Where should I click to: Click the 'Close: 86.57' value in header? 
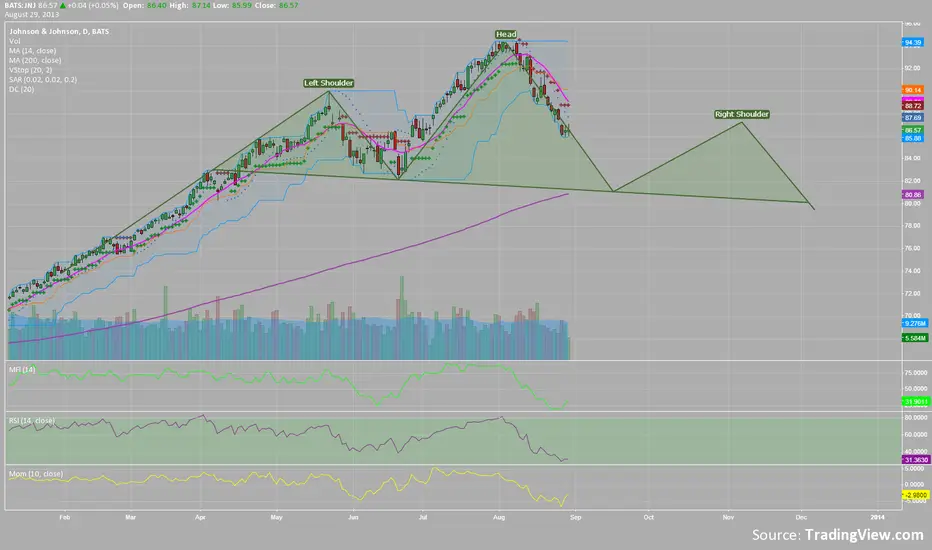pyautogui.click(x=276, y=5)
